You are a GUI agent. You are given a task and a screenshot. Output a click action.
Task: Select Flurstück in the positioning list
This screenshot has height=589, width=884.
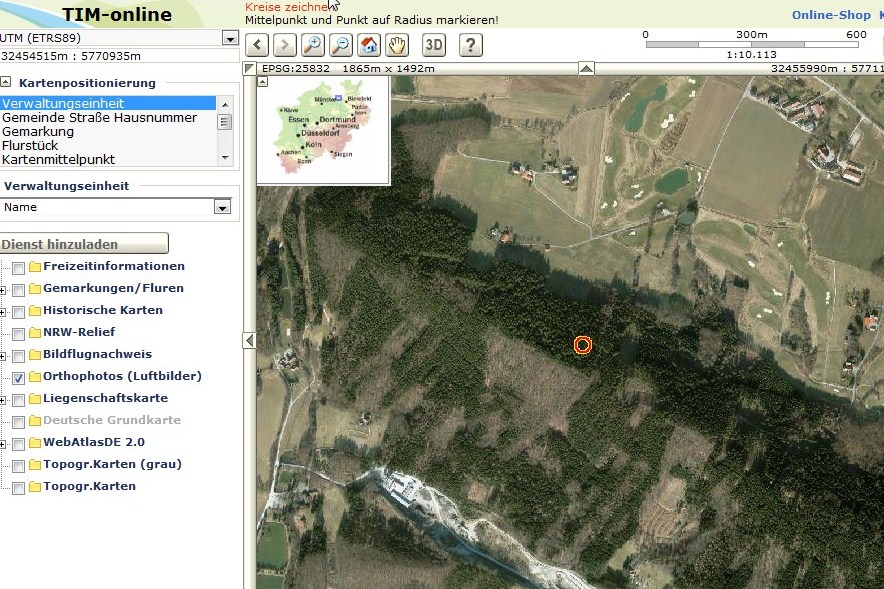coord(30,145)
